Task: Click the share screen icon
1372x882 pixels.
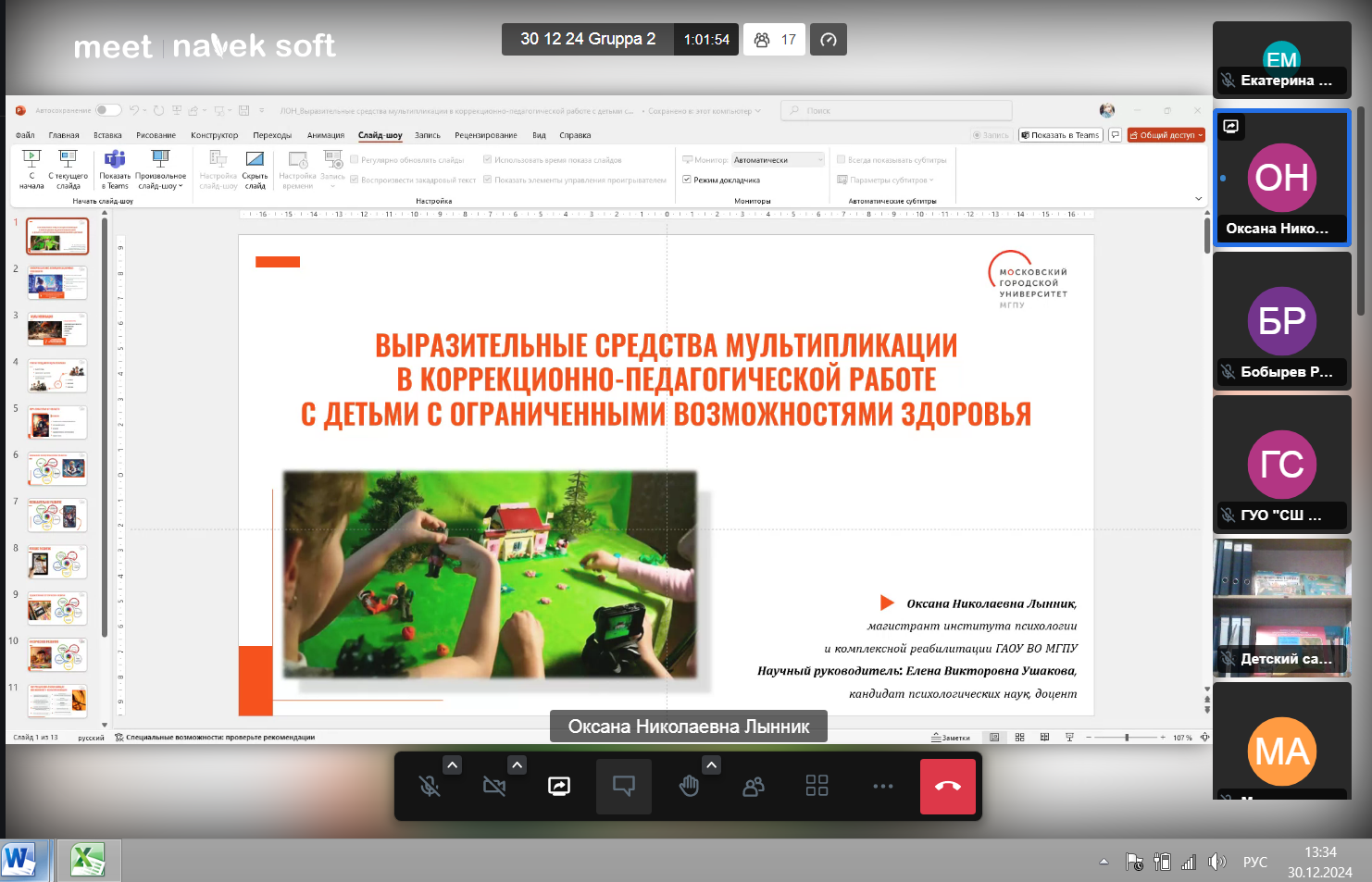Action: pos(559,787)
